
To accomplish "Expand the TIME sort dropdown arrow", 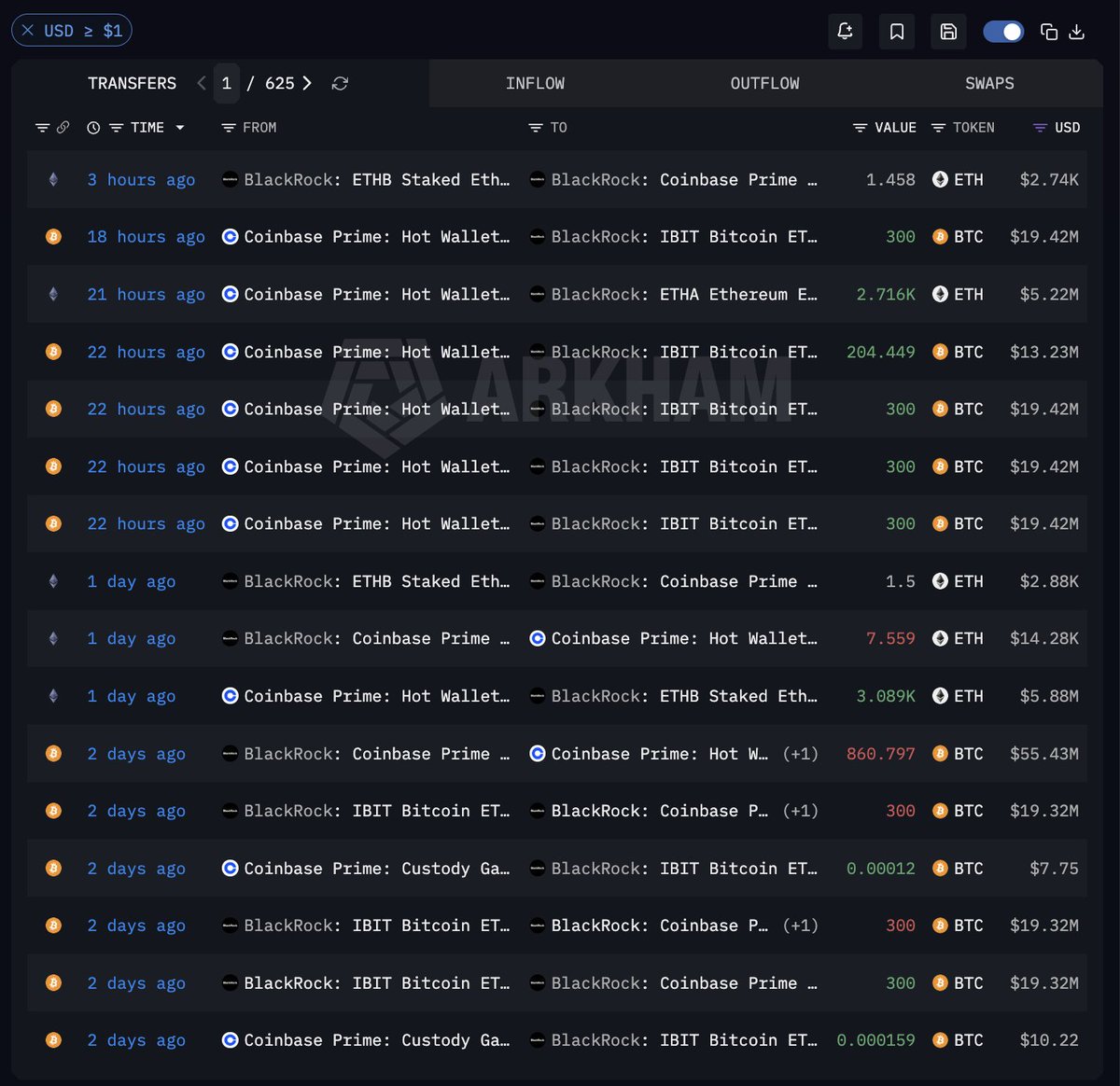I will [180, 128].
